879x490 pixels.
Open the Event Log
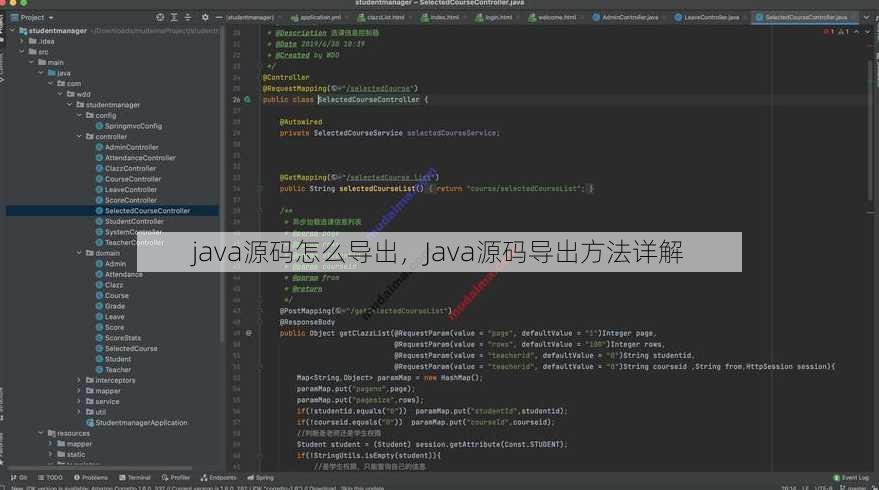(851, 478)
